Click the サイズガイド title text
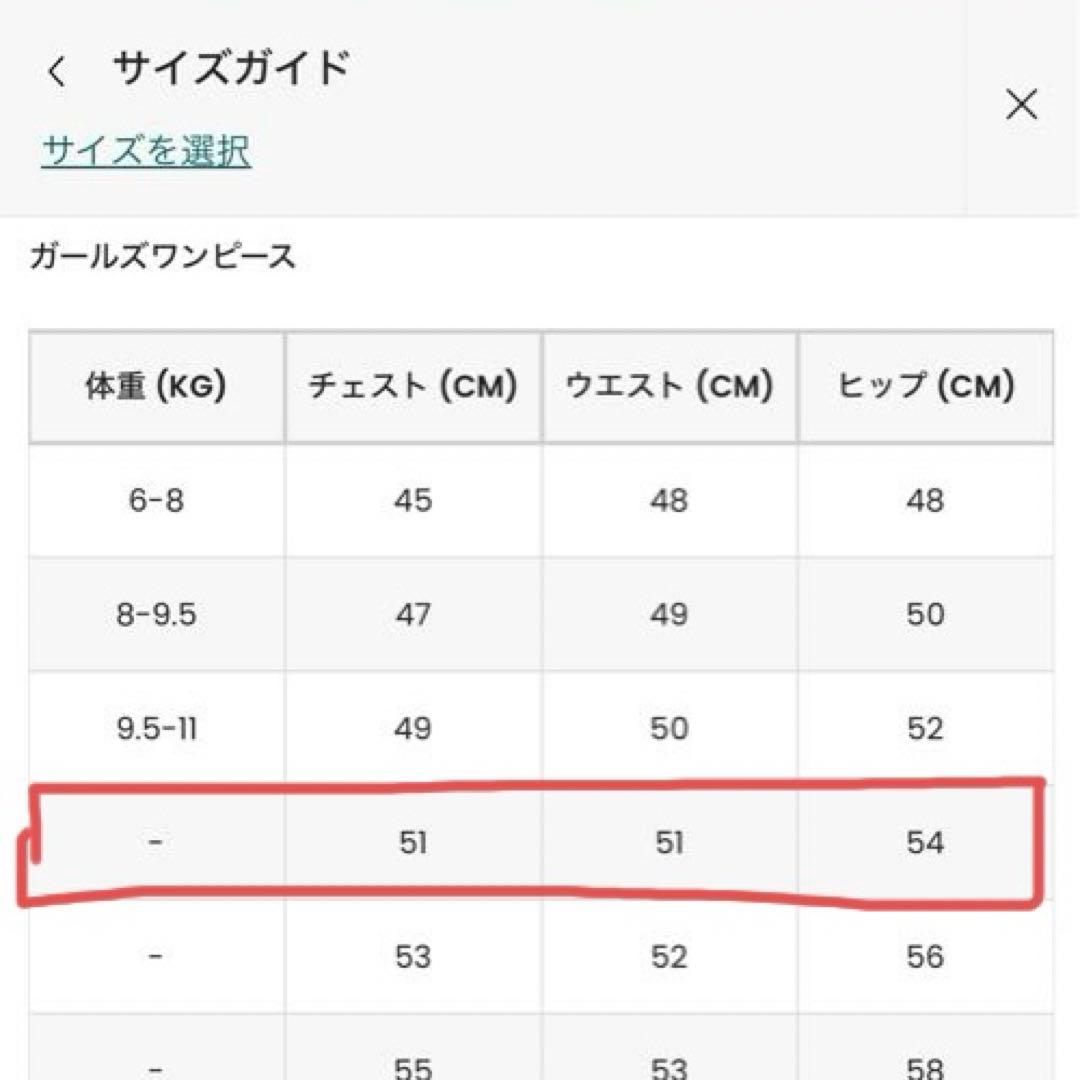 click(231, 70)
